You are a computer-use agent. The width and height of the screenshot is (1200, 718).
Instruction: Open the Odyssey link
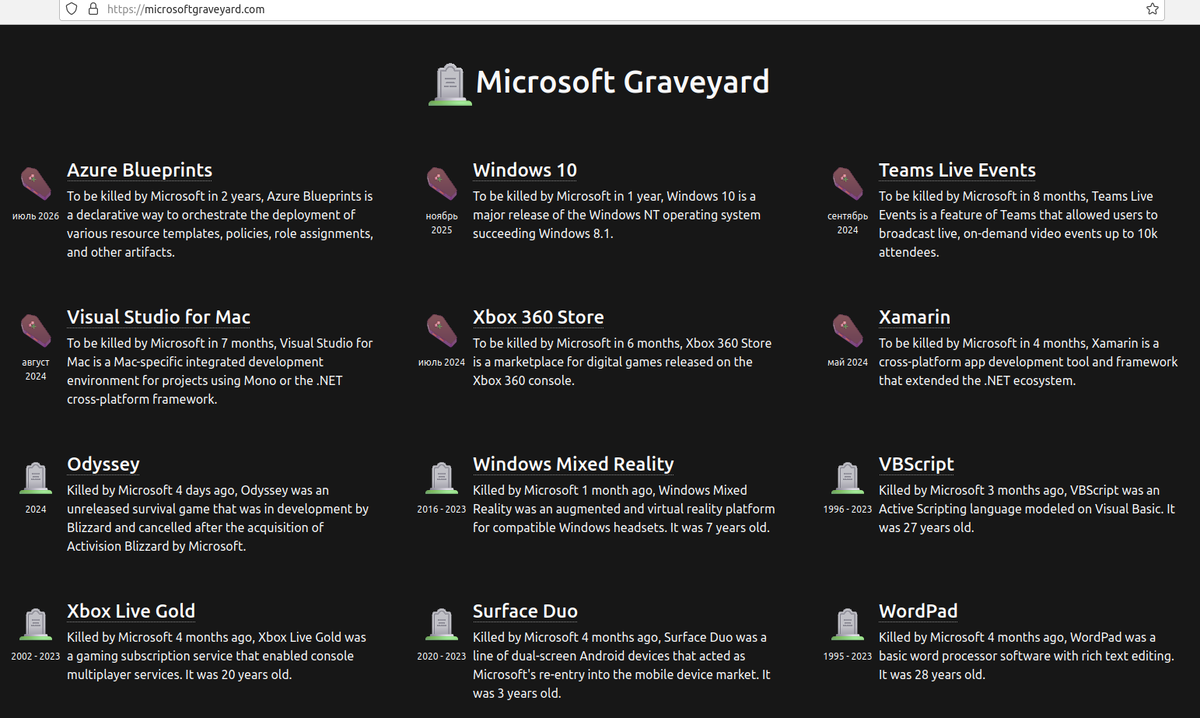(103, 464)
